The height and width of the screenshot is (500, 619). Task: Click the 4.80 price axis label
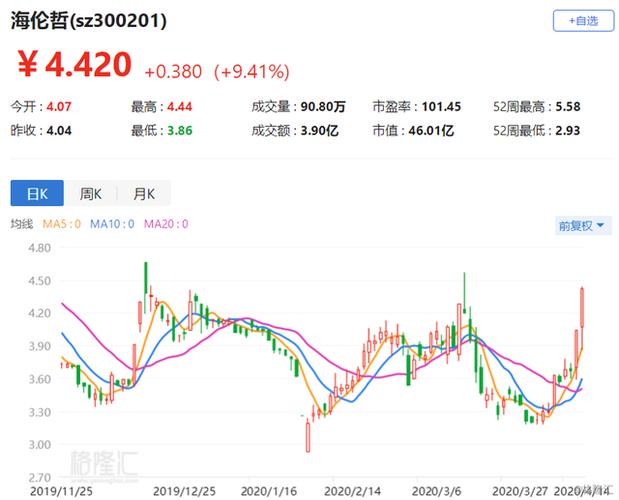point(39,248)
